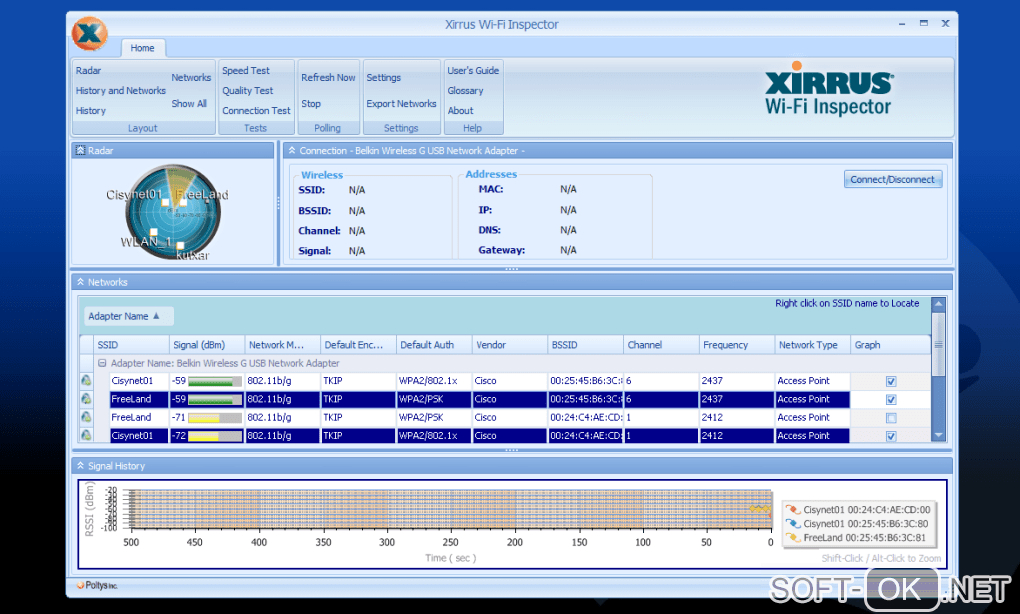Open the About dialog

[x=461, y=111]
